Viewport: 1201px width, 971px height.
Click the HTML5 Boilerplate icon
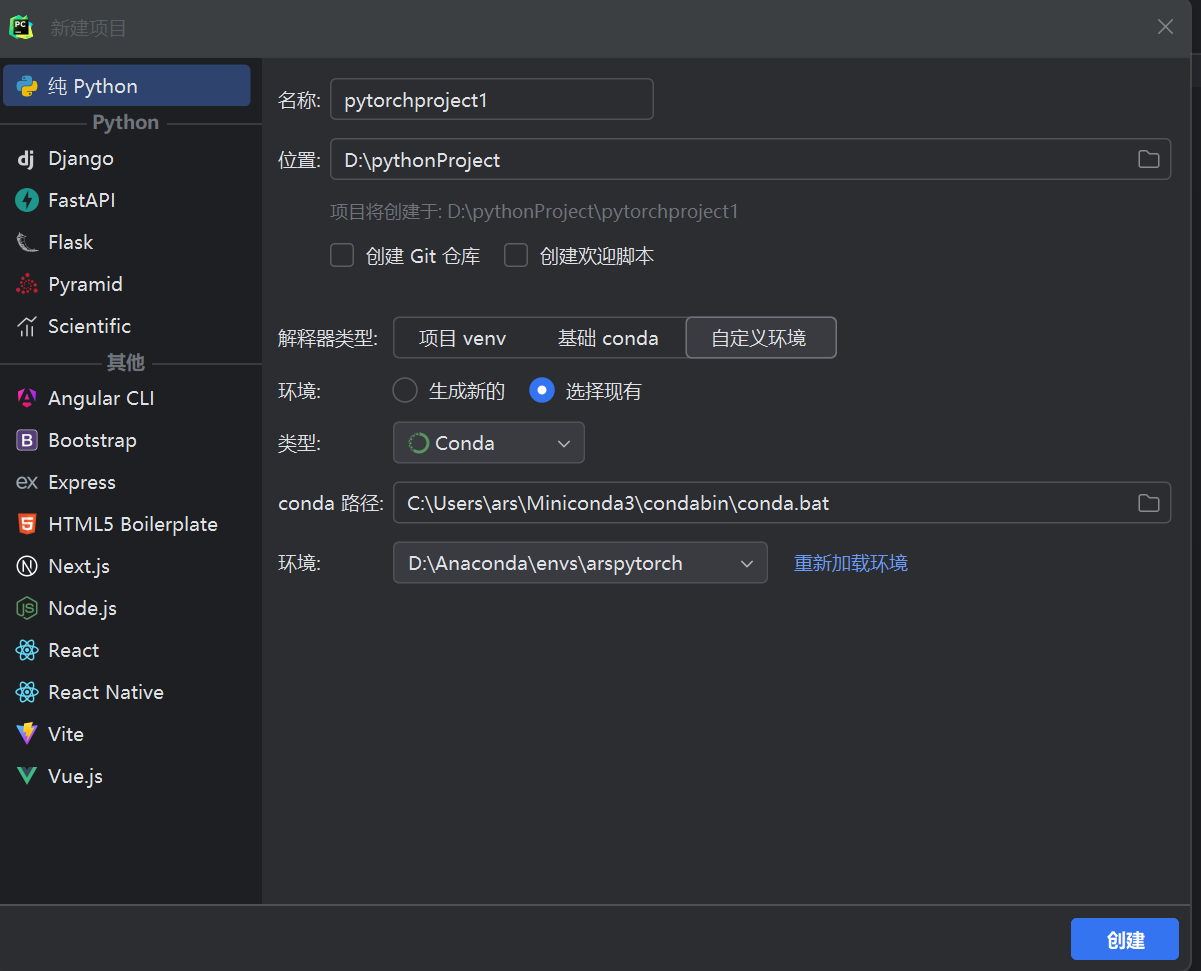pos(27,524)
